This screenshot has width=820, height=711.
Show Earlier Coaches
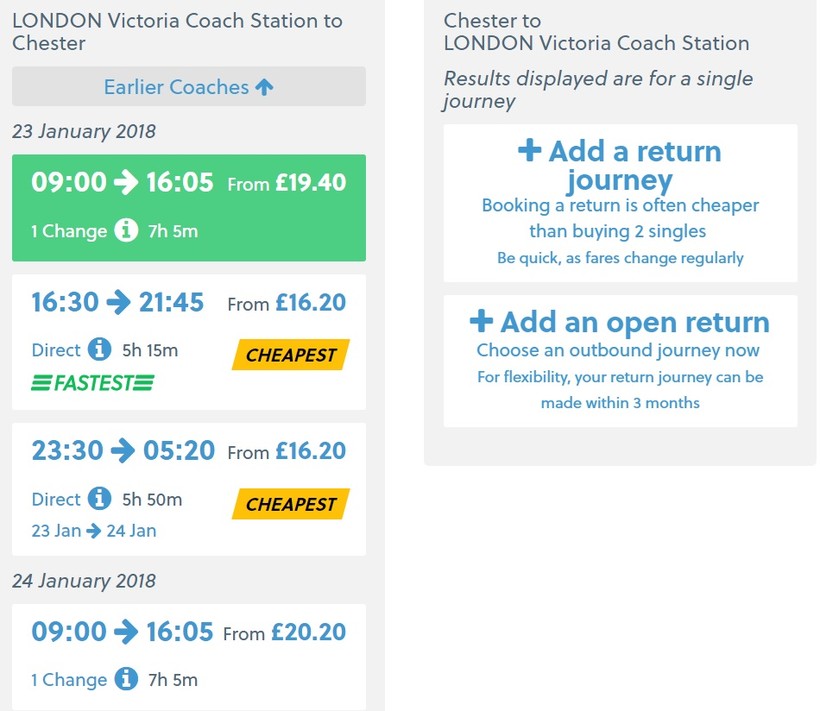click(x=177, y=87)
